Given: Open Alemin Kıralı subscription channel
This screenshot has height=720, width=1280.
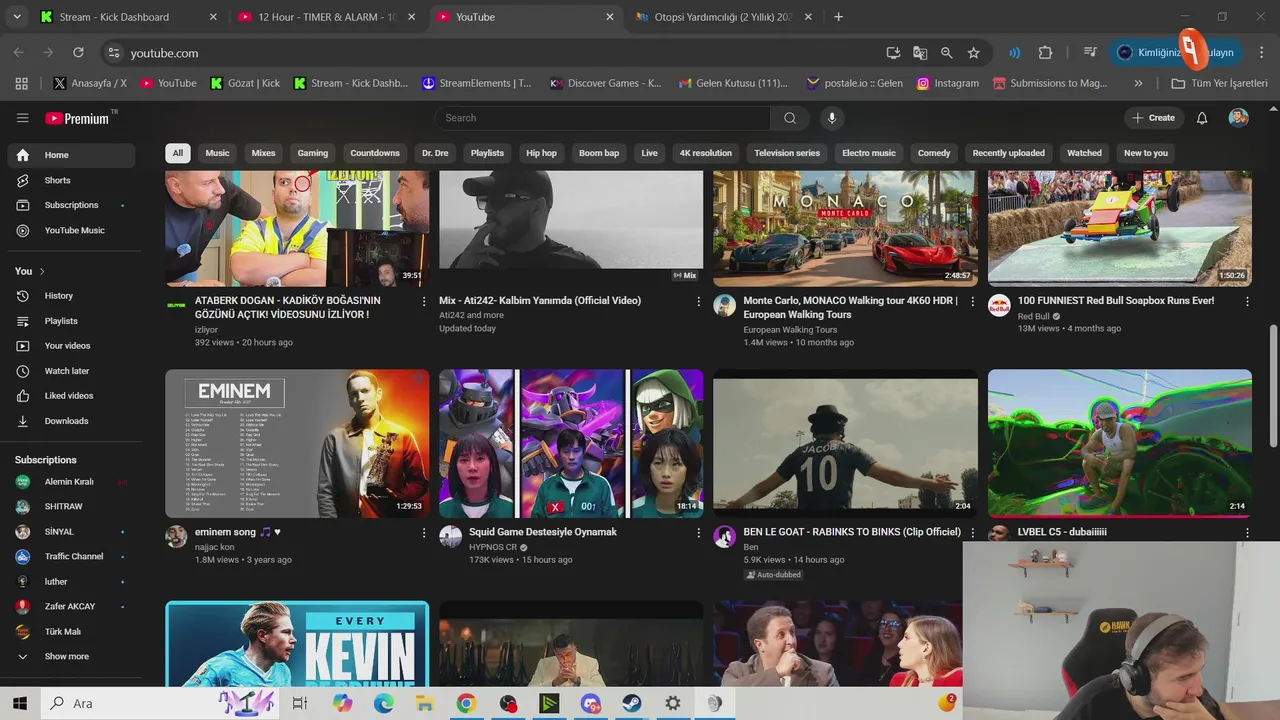Looking at the screenshot, I should click(70, 482).
